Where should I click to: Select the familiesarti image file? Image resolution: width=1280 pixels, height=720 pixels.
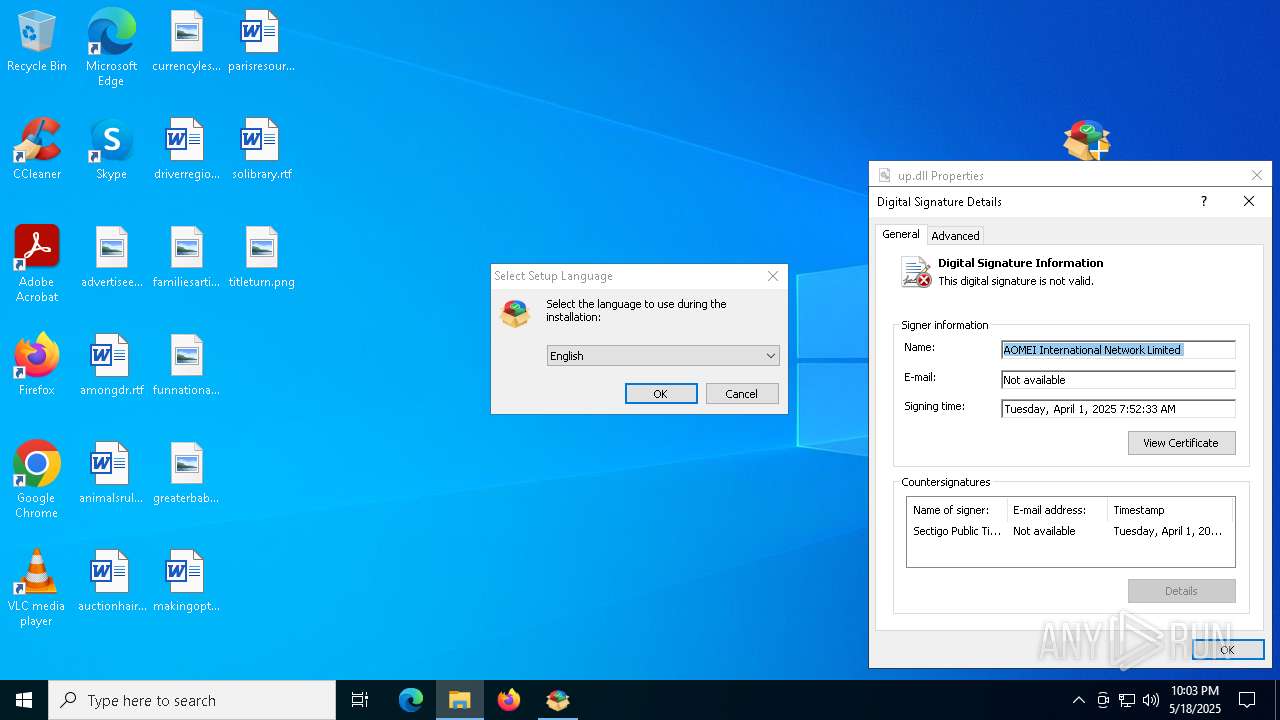186,258
